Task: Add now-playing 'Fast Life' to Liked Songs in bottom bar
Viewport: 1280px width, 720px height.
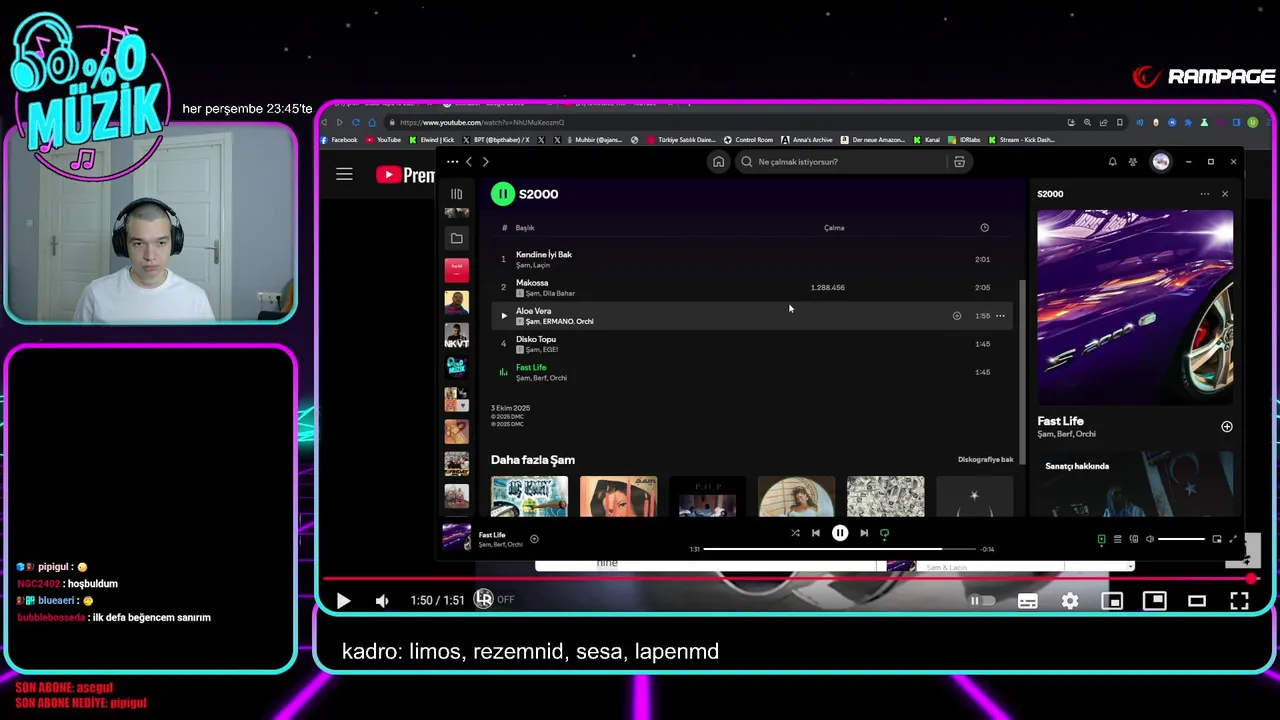Action: 534,539
